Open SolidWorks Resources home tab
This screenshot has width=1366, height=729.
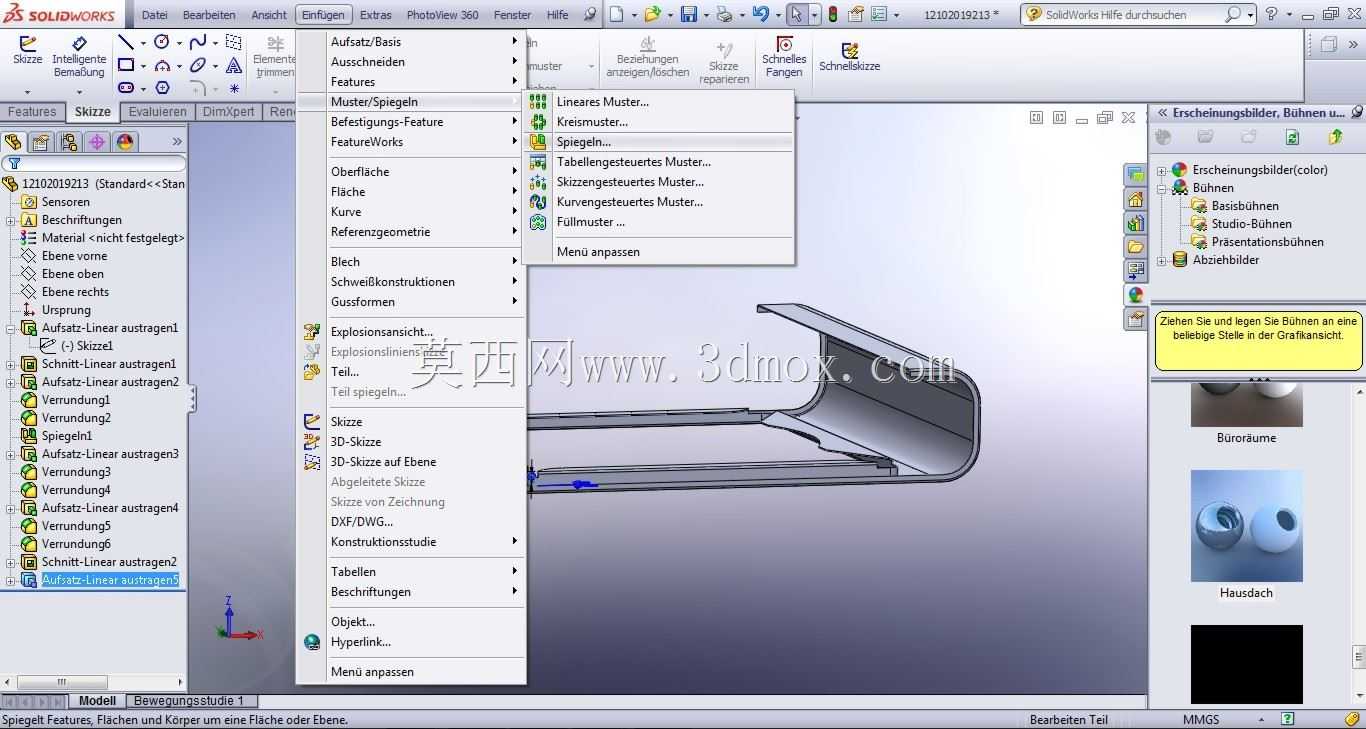[x=1135, y=199]
